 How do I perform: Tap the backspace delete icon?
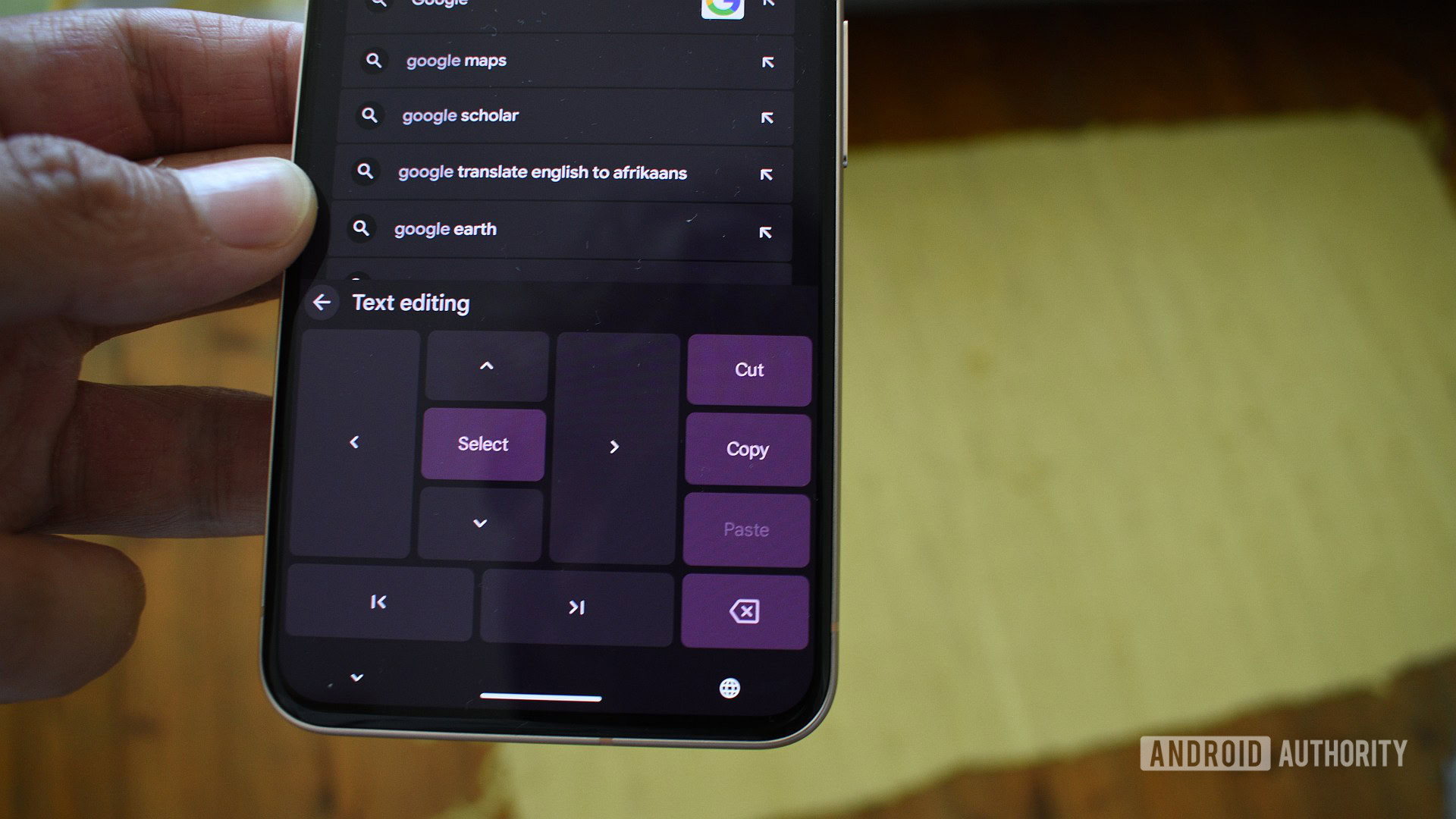tap(746, 612)
